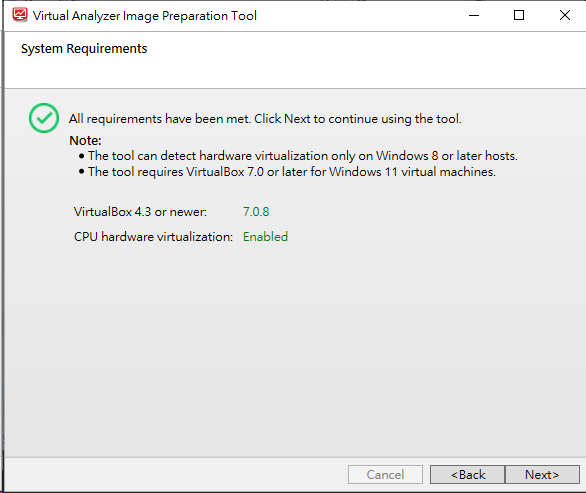Click the window title text
Image resolution: width=586 pixels, height=493 pixels.
click(x=145, y=16)
